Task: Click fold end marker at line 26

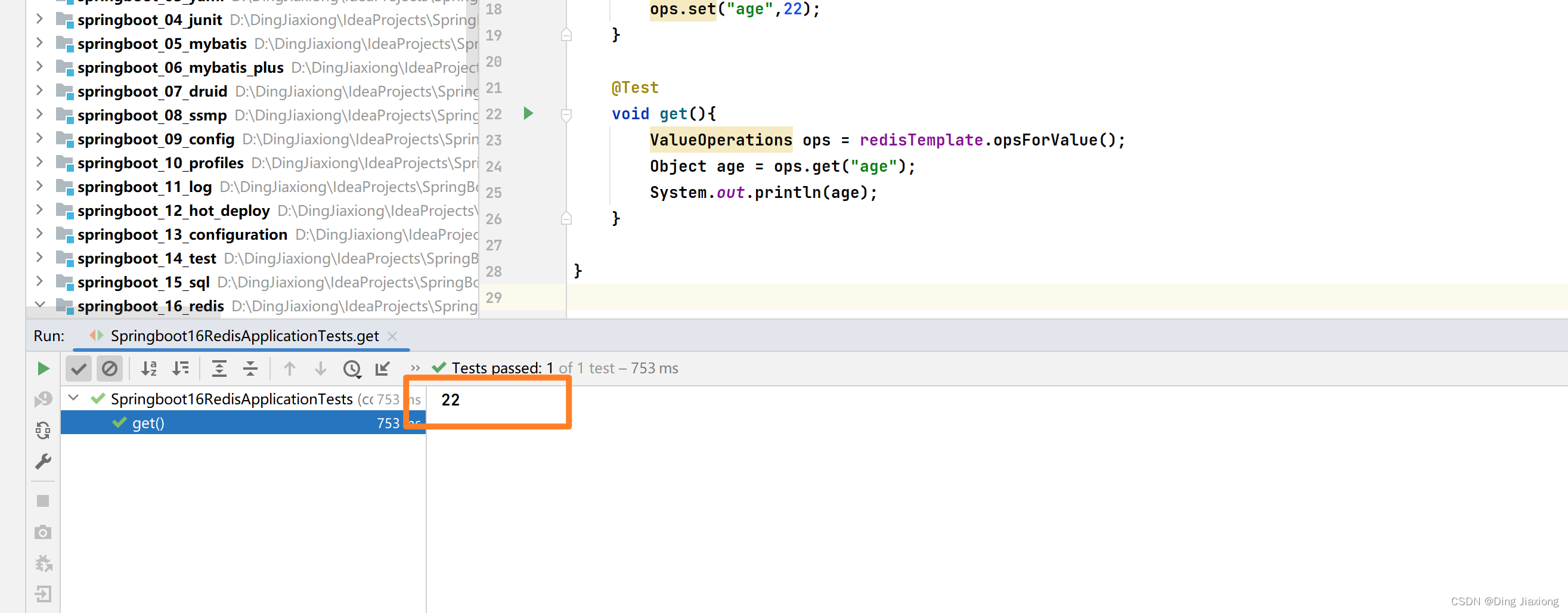Action: pos(566,218)
